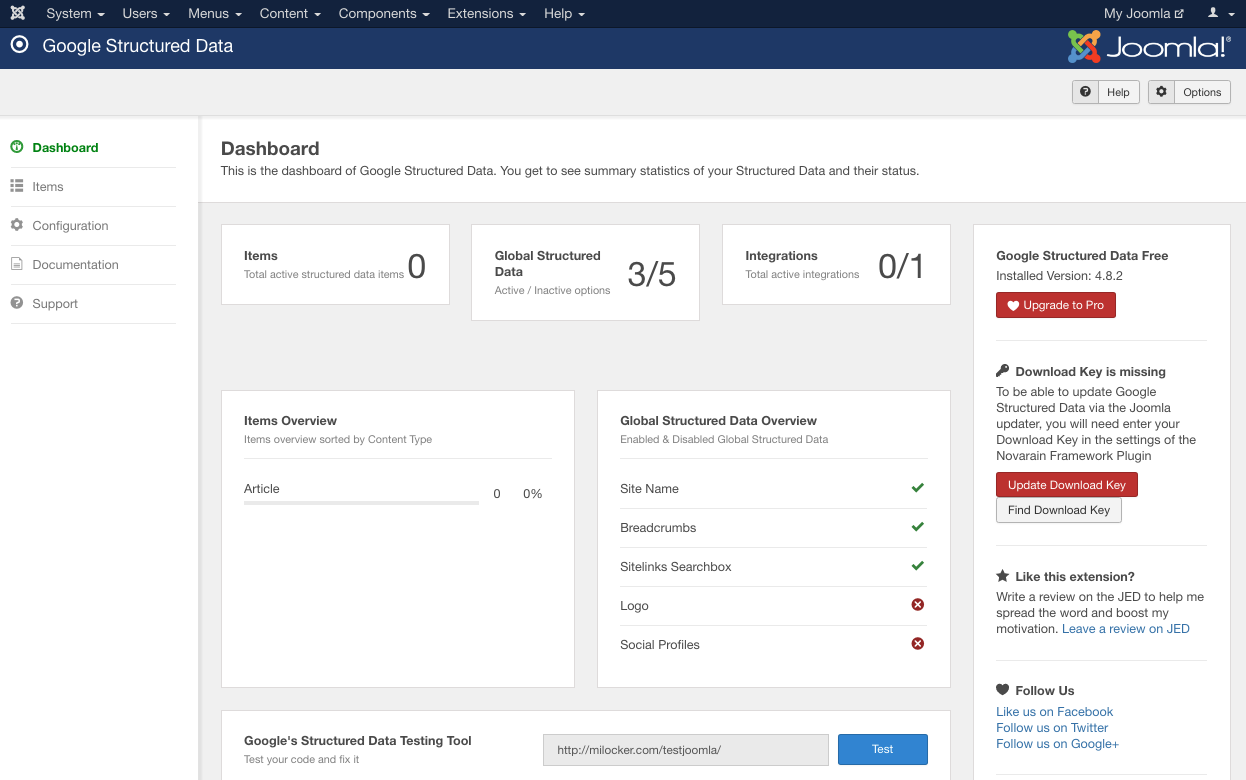Click the Options toolbar button
Viewport: 1246px width, 780px height.
(1189, 92)
